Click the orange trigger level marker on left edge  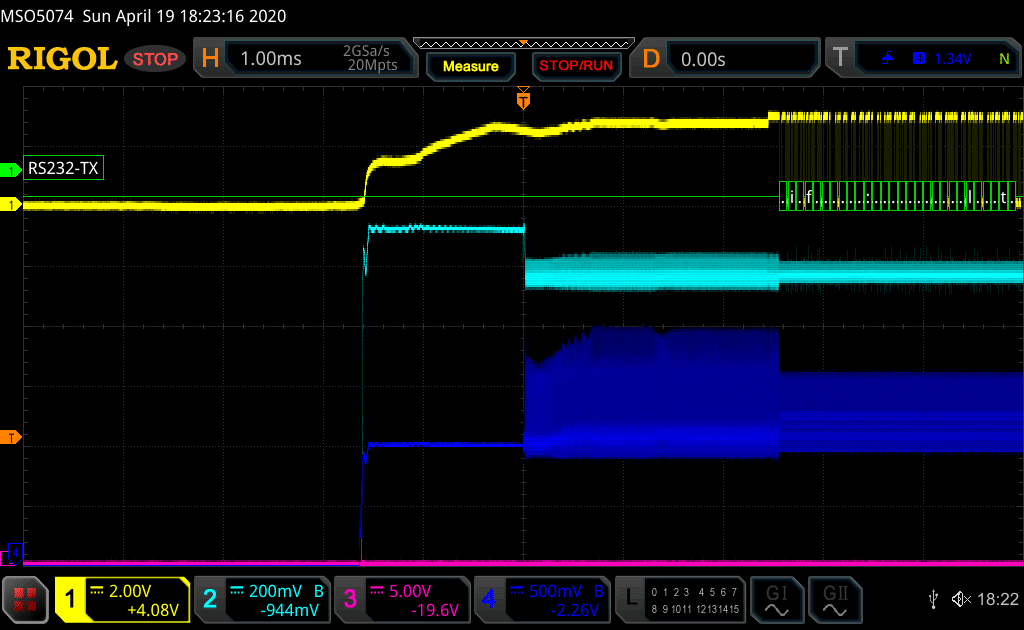click(x=12, y=438)
